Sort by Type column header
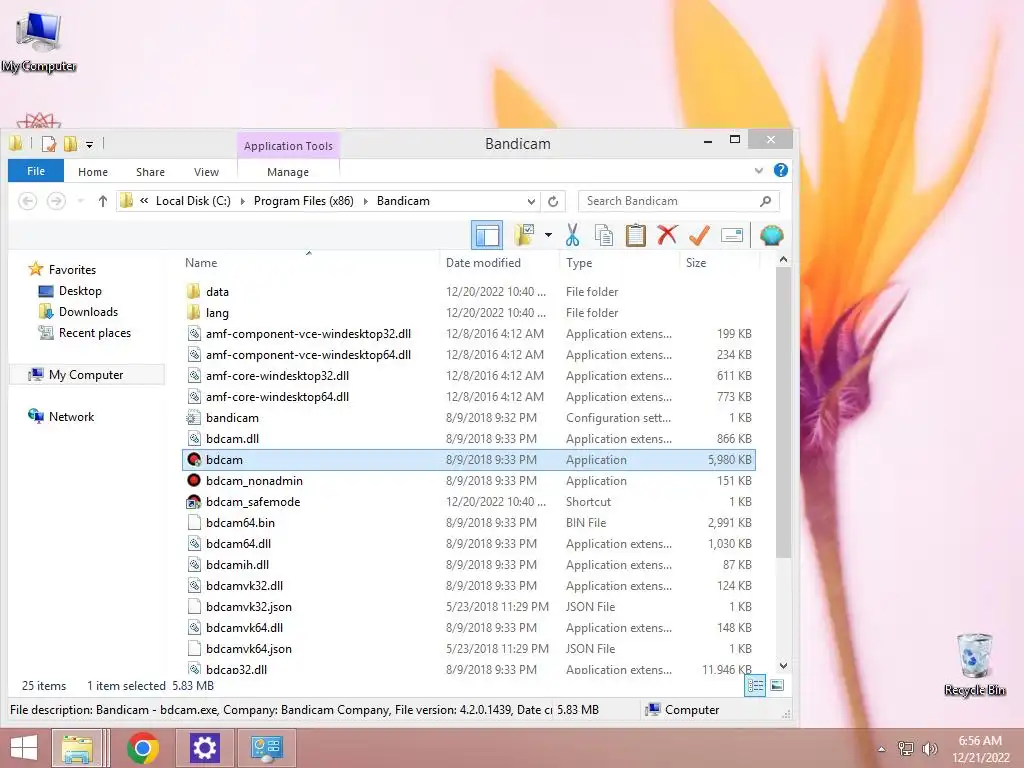Image resolution: width=1024 pixels, height=768 pixels. coord(579,263)
